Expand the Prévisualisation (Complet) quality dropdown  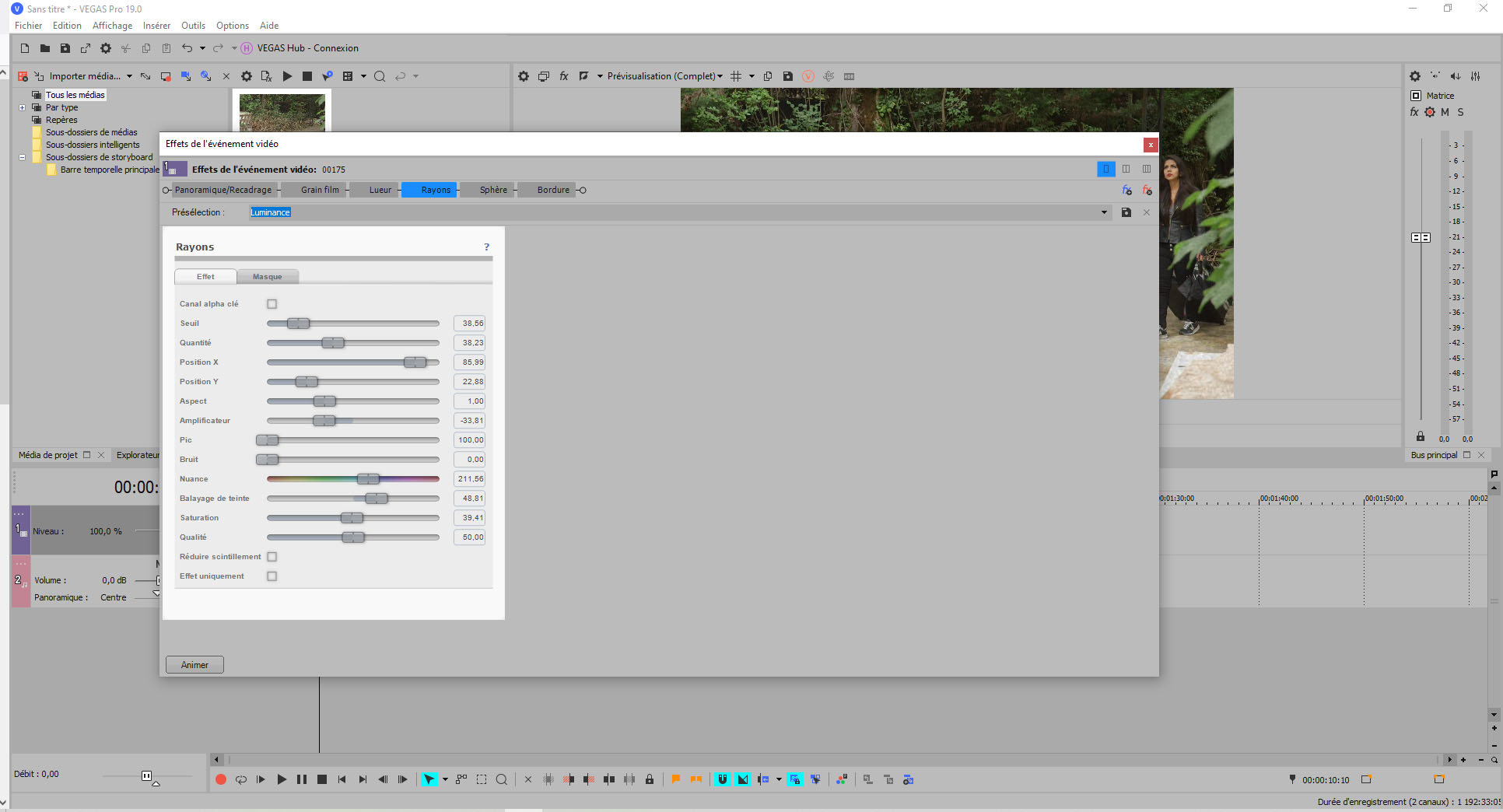[x=720, y=76]
